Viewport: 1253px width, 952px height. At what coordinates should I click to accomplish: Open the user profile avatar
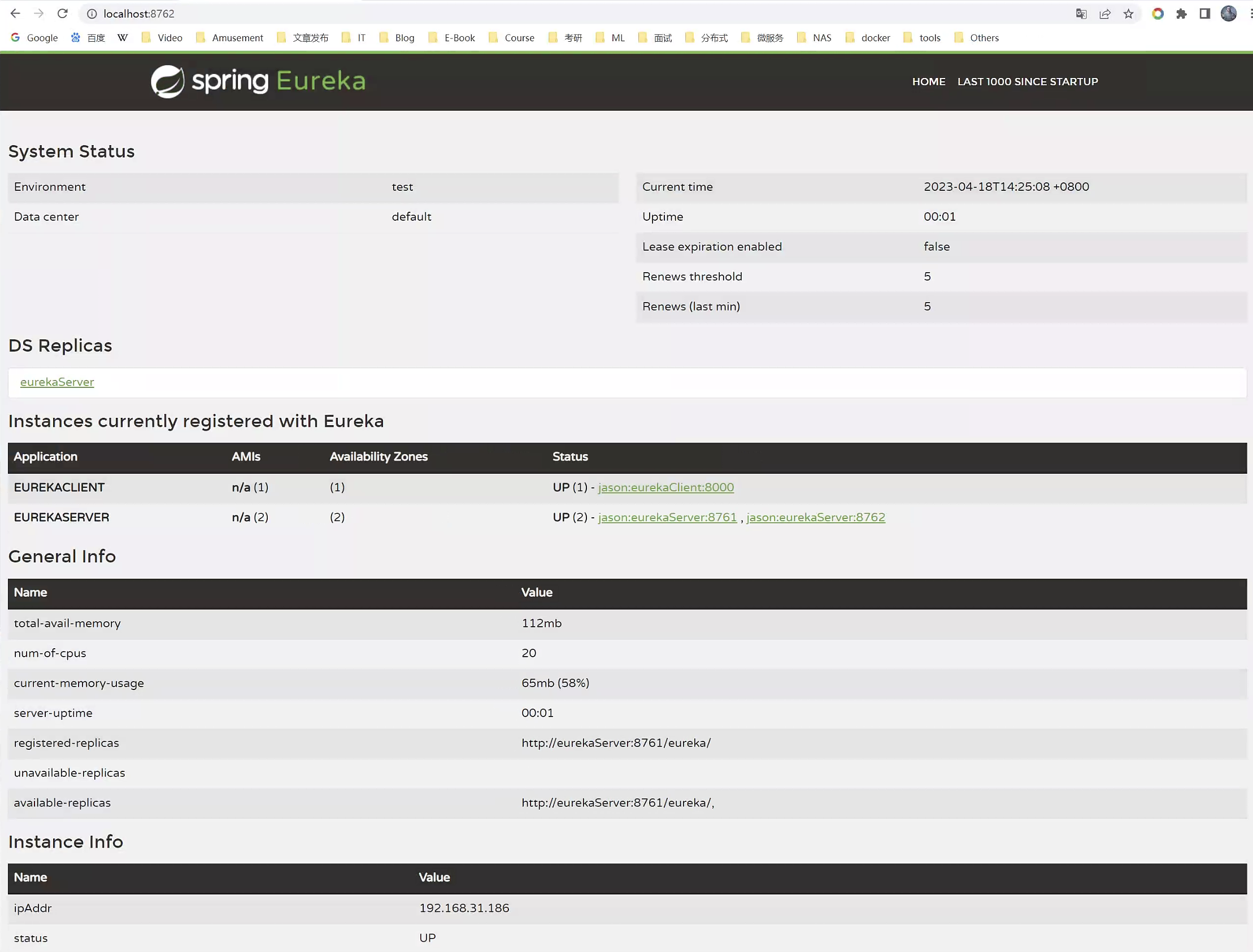point(1229,14)
